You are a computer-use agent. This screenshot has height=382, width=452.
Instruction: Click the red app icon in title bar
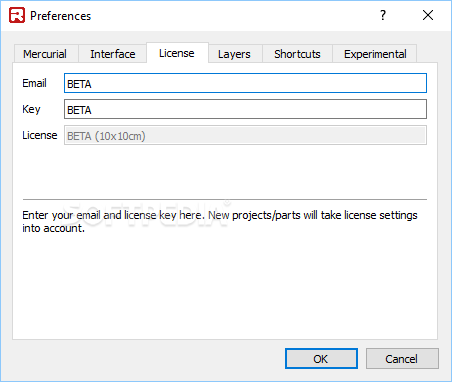pos(17,15)
